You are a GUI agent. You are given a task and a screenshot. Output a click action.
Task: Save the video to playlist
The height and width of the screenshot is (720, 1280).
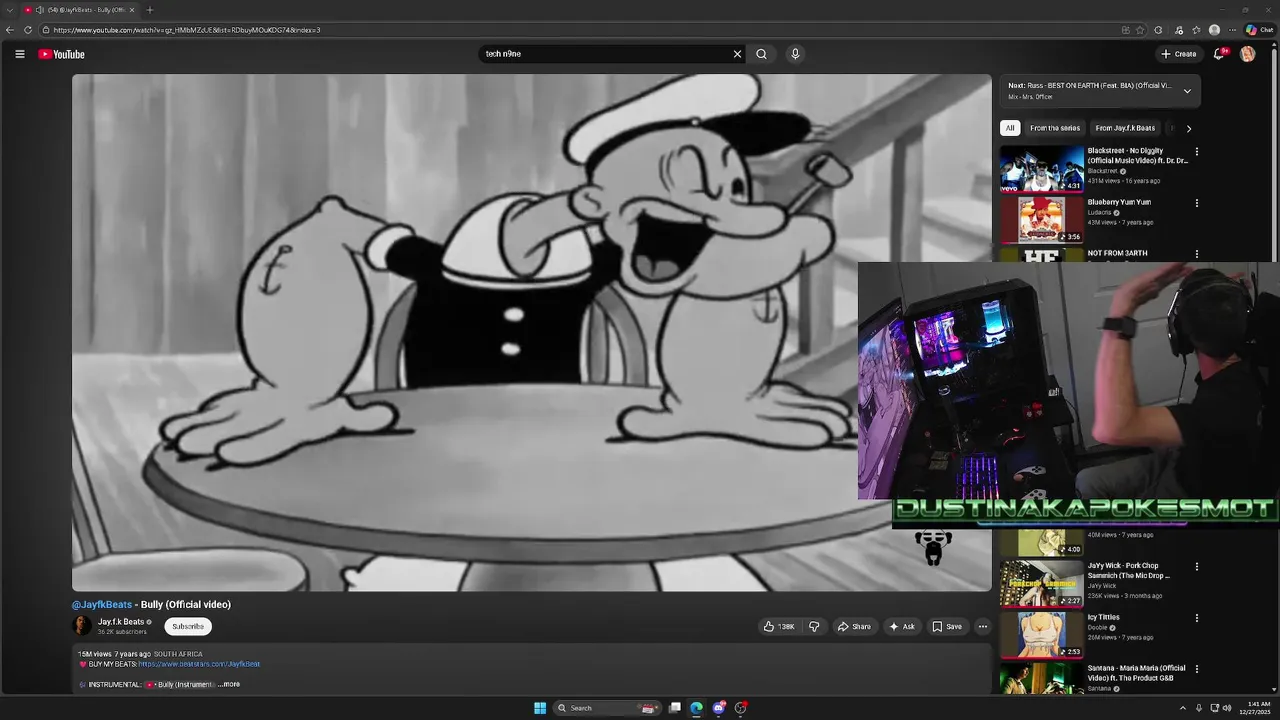947,627
